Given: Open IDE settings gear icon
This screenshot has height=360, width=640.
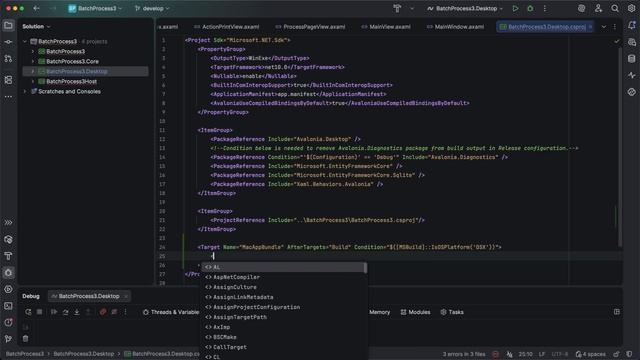Looking at the screenshot, I should (631, 8).
